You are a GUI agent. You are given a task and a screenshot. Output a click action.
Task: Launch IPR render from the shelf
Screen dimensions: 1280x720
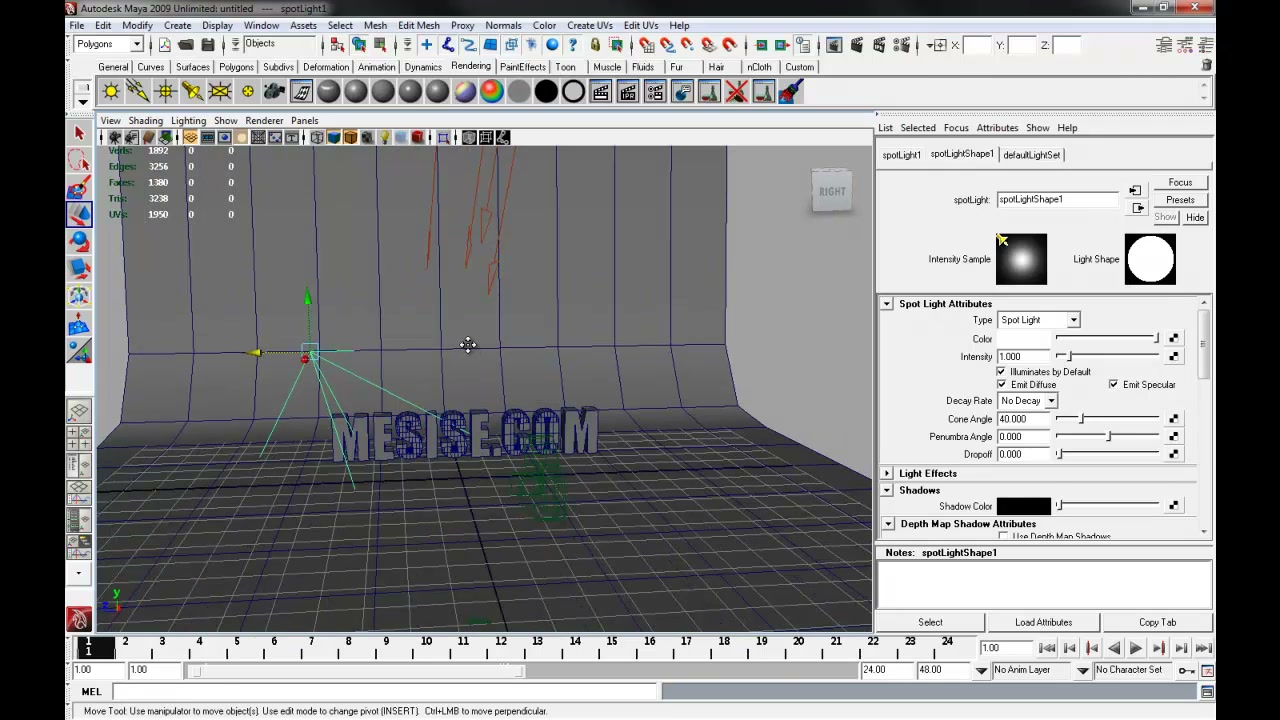[628, 92]
